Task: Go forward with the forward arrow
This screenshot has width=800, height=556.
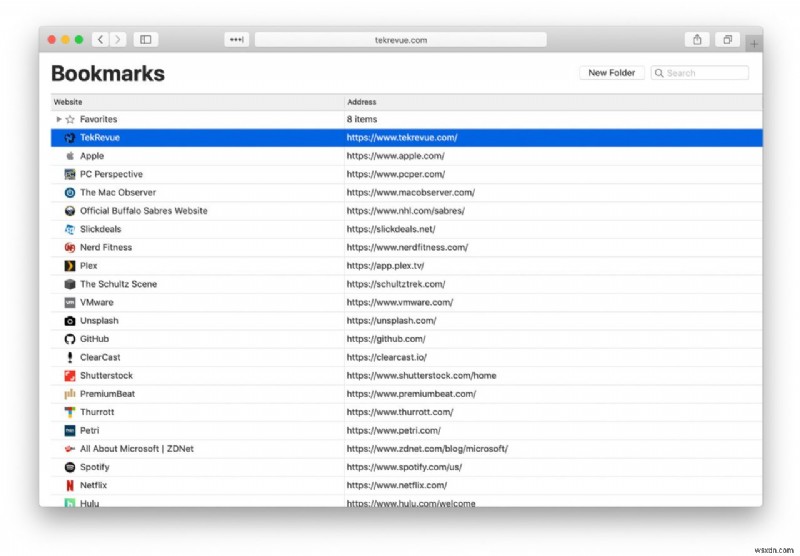Action: 118,39
